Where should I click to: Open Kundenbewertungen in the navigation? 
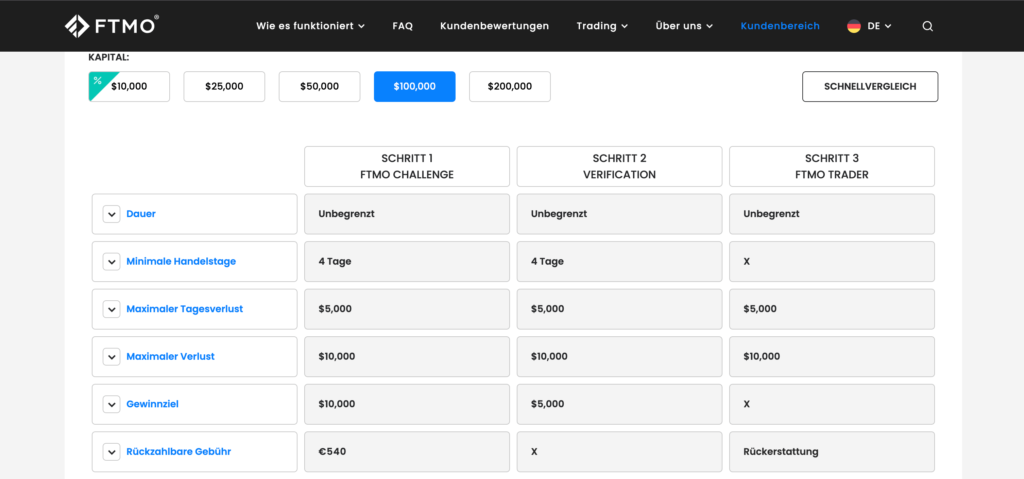[494, 26]
